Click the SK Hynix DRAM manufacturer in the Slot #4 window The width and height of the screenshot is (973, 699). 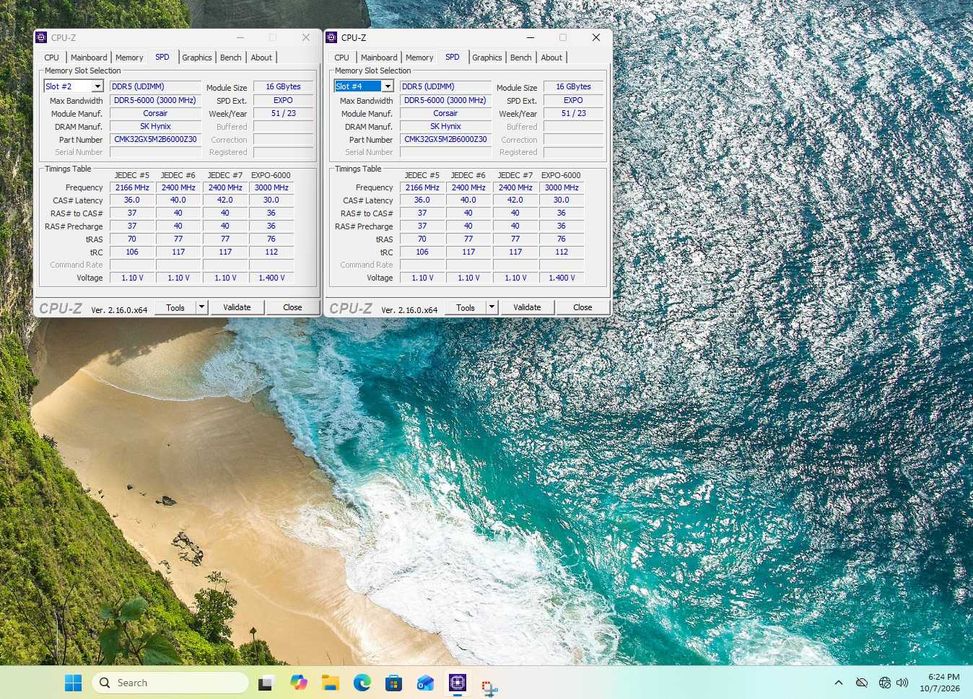tap(446, 126)
